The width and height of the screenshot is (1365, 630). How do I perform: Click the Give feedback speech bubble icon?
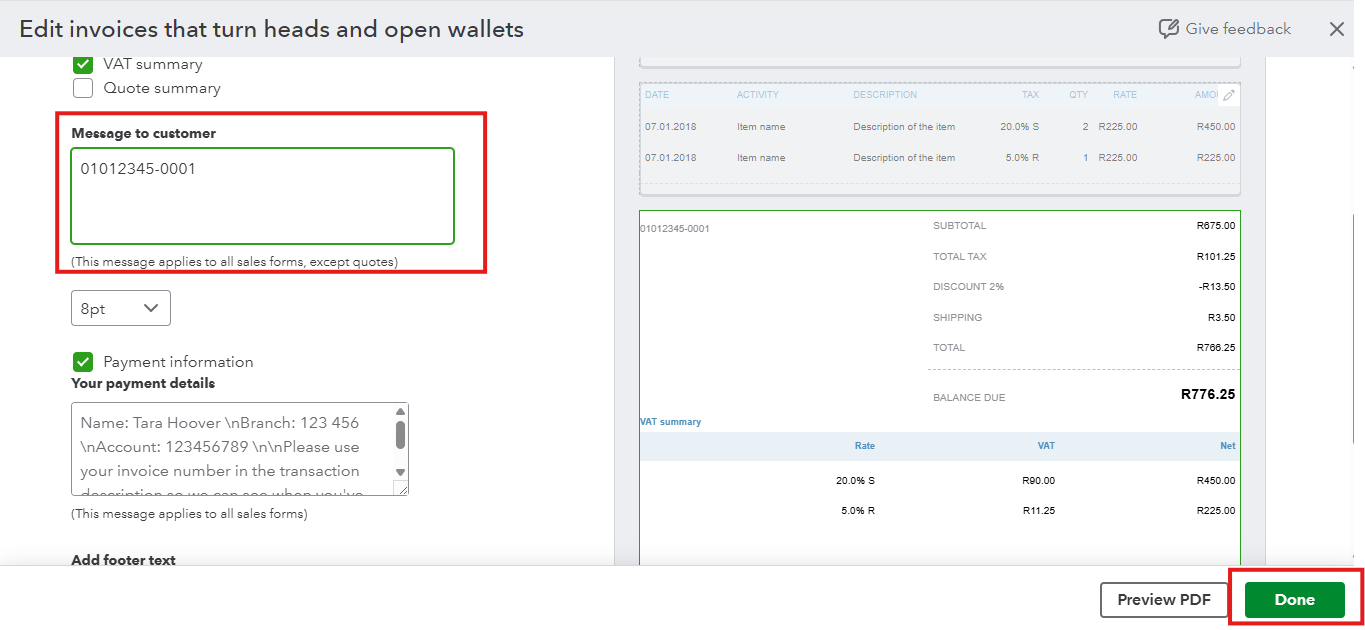click(x=1168, y=29)
